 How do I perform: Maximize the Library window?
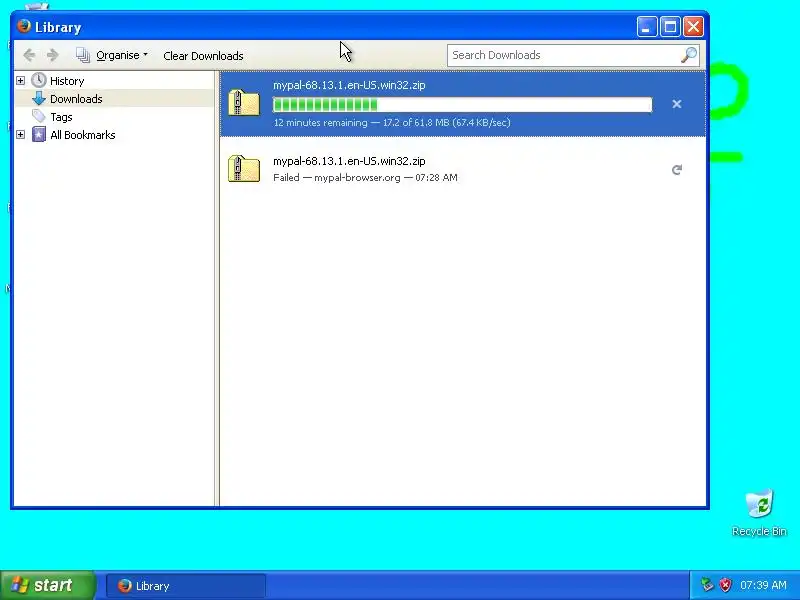pos(670,27)
